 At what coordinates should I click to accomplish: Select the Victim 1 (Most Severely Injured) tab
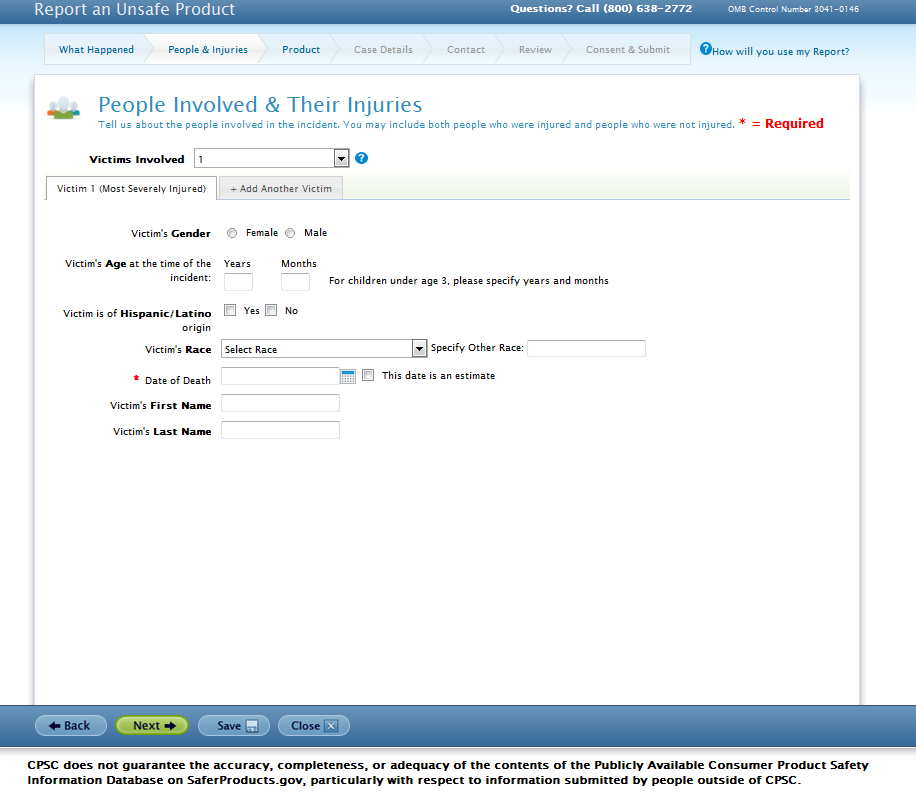point(131,189)
